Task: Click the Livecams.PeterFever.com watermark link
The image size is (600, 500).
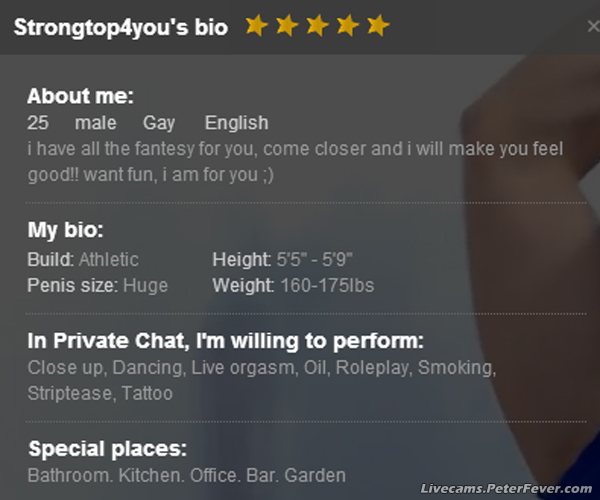Action: coord(506,488)
